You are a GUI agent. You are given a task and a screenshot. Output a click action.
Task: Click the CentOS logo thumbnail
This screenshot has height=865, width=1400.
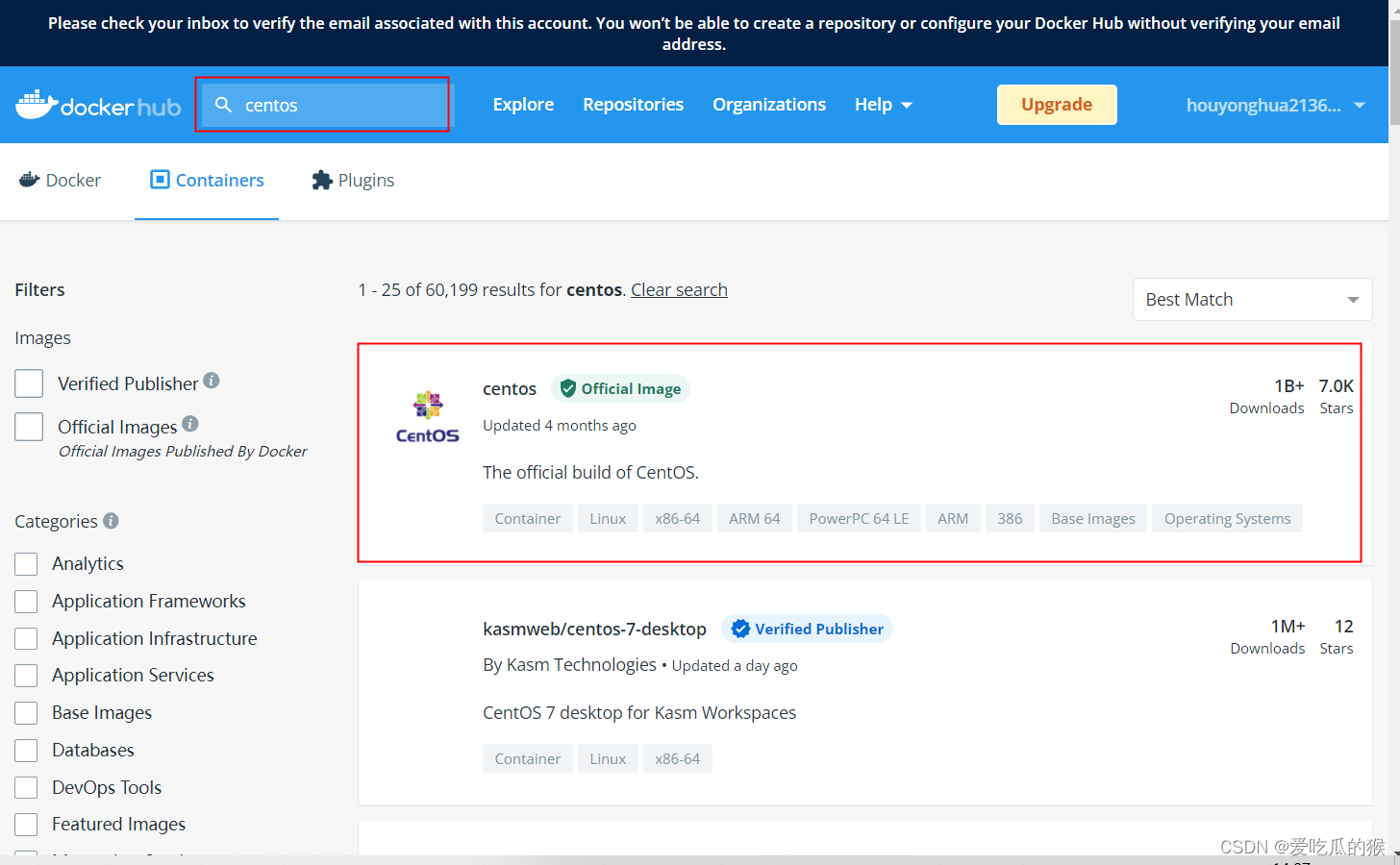point(428,416)
